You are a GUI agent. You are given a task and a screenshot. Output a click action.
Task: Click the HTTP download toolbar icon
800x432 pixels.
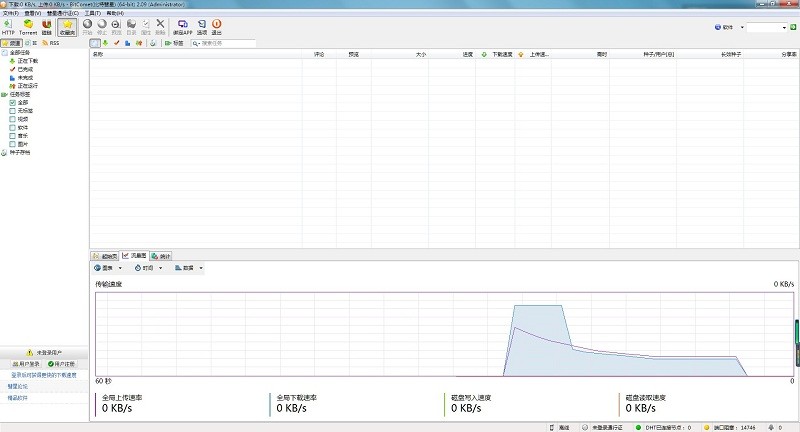[9, 25]
